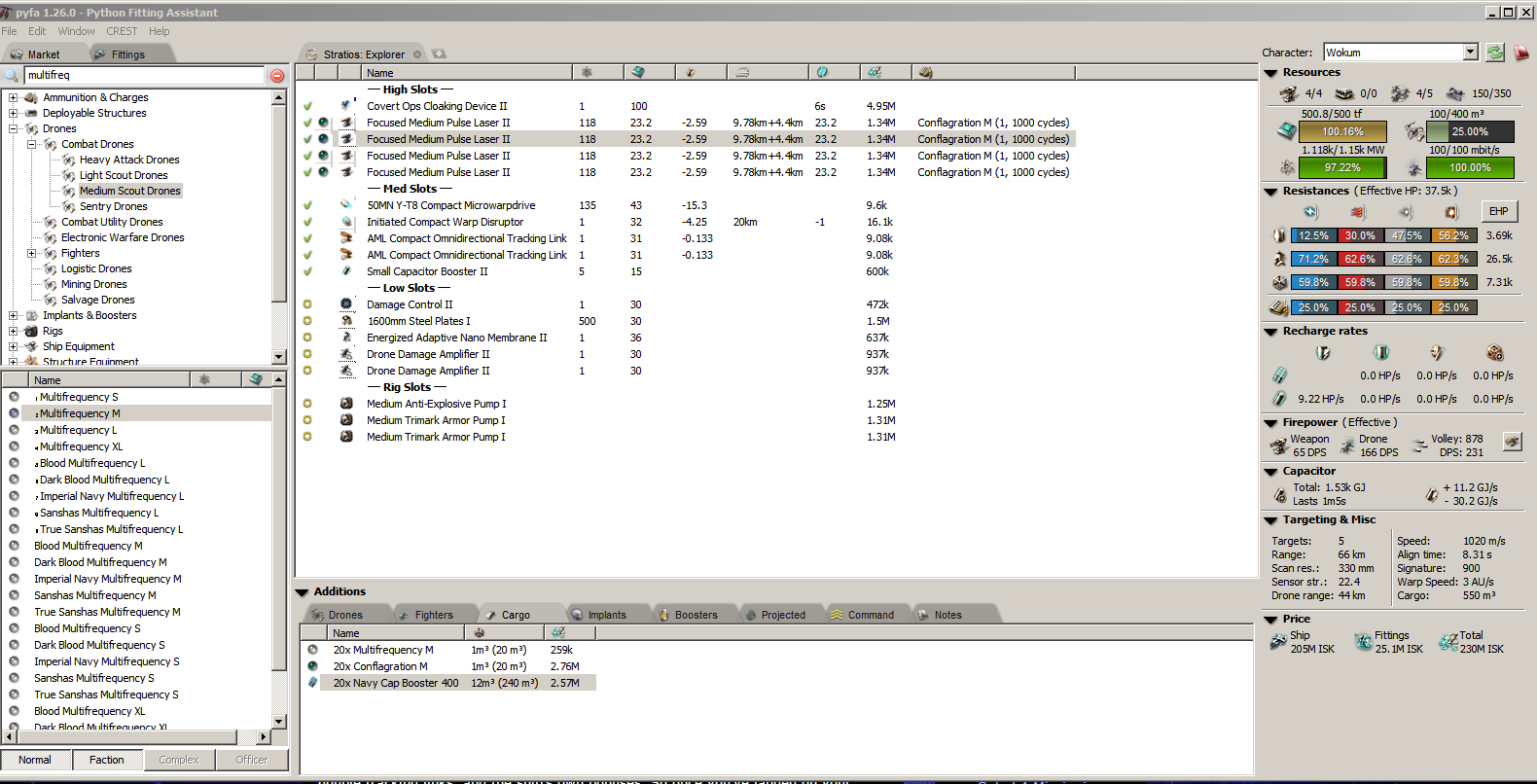Image resolution: width=1537 pixels, height=784 pixels.
Task: Collapse the Combat Drones tree node
Action: pyautogui.click(x=31, y=144)
